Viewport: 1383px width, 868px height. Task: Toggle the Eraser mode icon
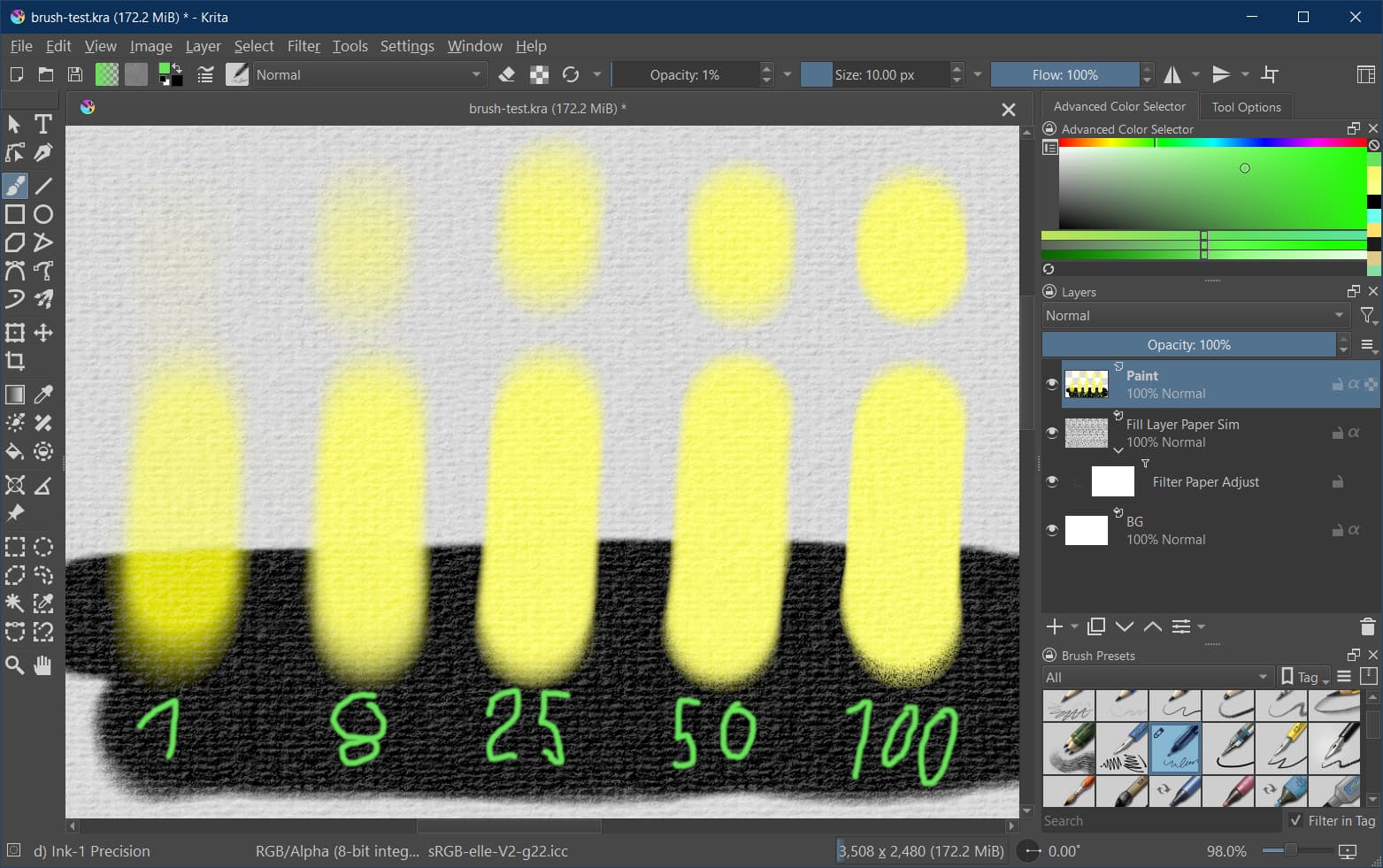tap(507, 75)
